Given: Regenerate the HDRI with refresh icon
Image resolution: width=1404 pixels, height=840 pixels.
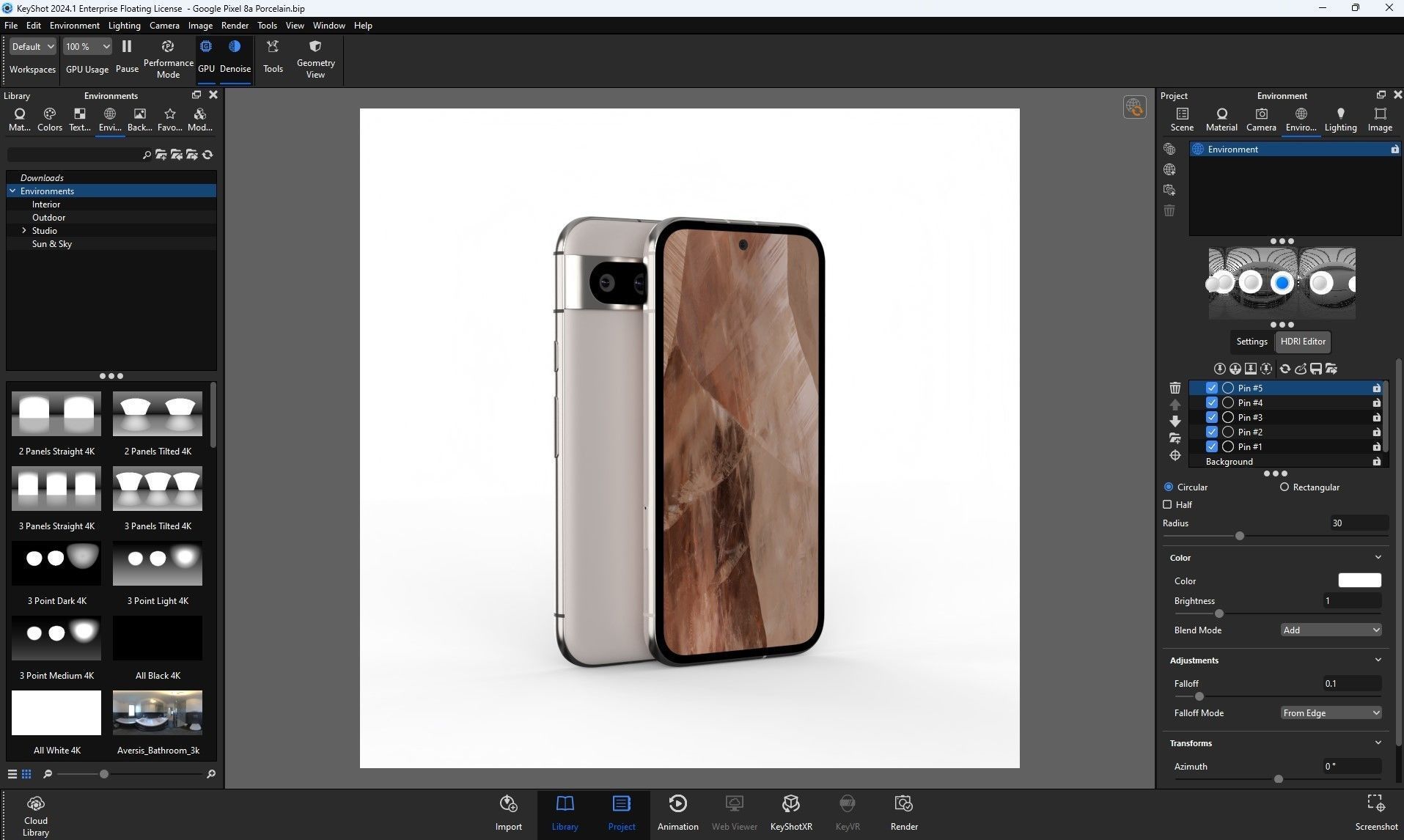Looking at the screenshot, I should click(1284, 369).
